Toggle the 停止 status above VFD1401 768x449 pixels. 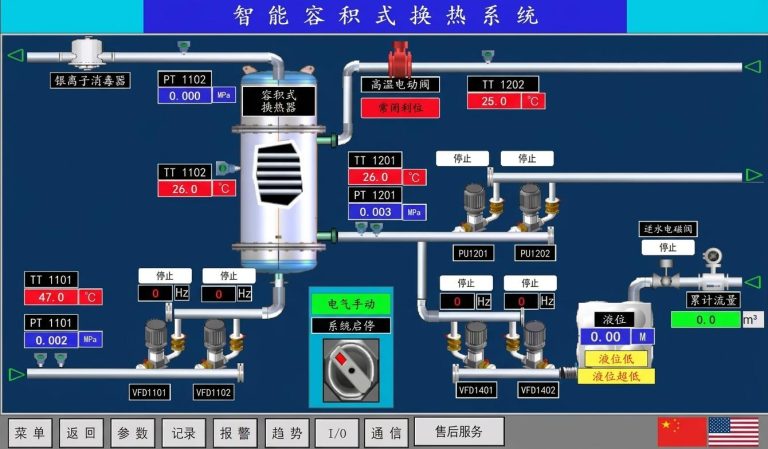click(466, 283)
